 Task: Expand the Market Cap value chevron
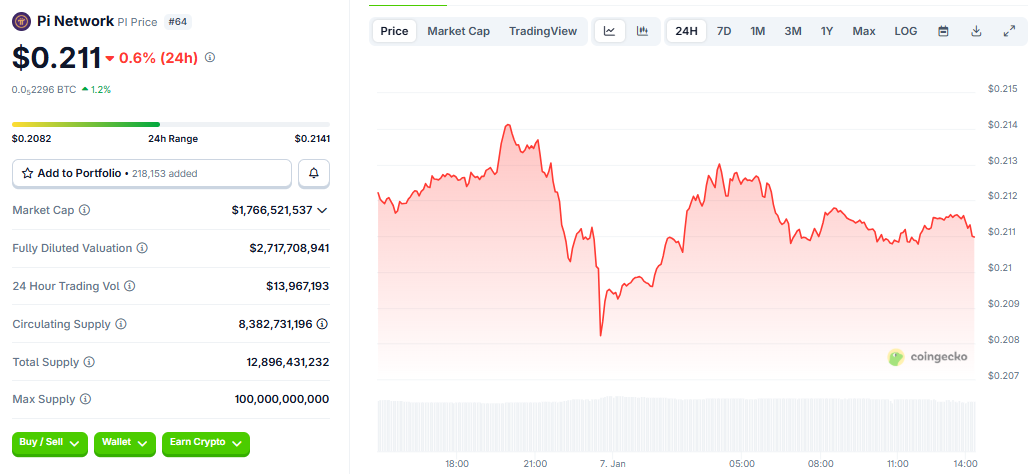(x=322, y=211)
